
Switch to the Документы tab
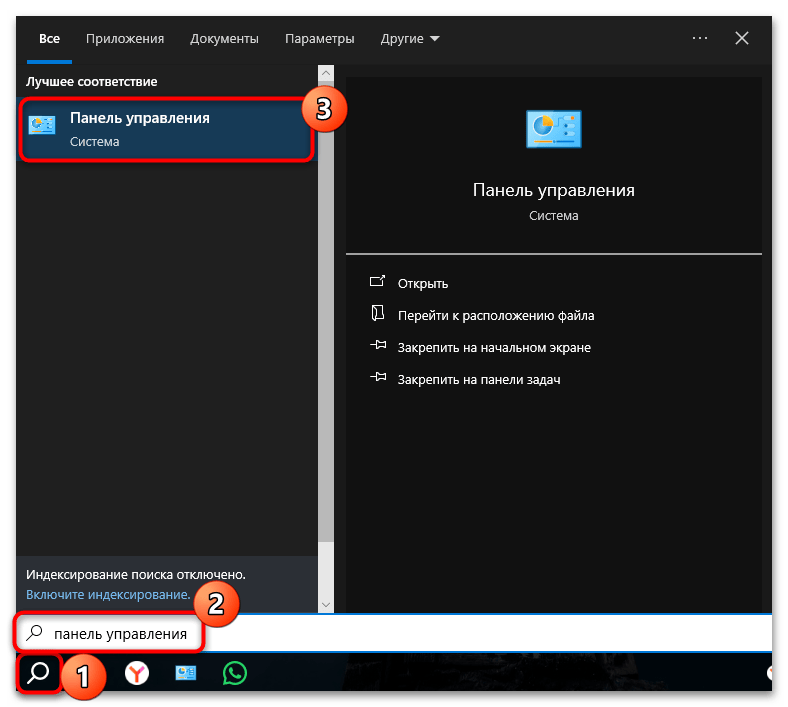coord(224,39)
